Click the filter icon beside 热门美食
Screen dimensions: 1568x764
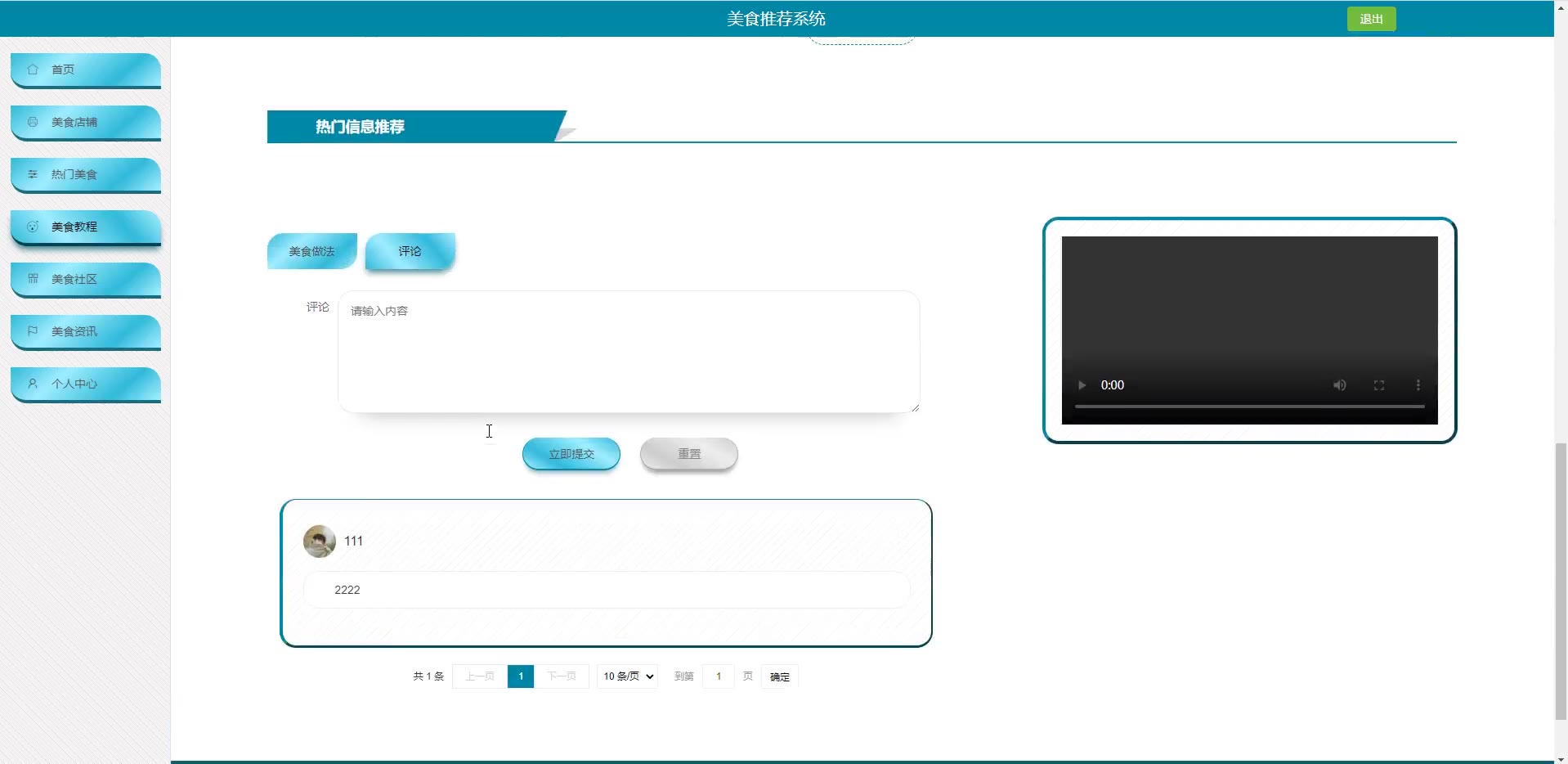point(33,174)
